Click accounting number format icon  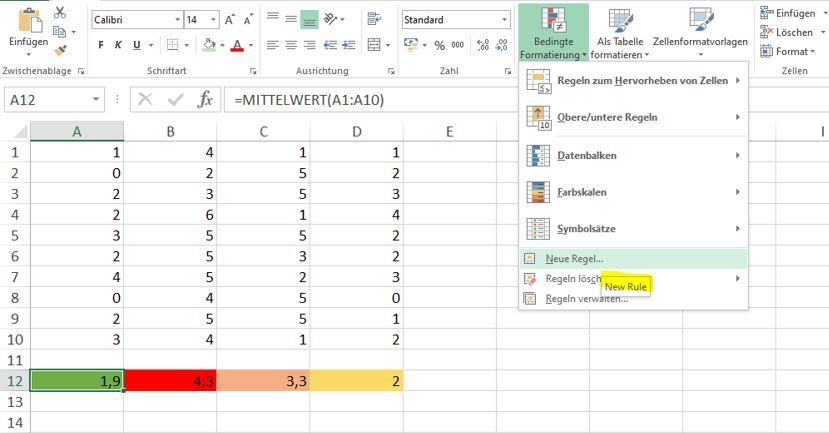[411, 45]
